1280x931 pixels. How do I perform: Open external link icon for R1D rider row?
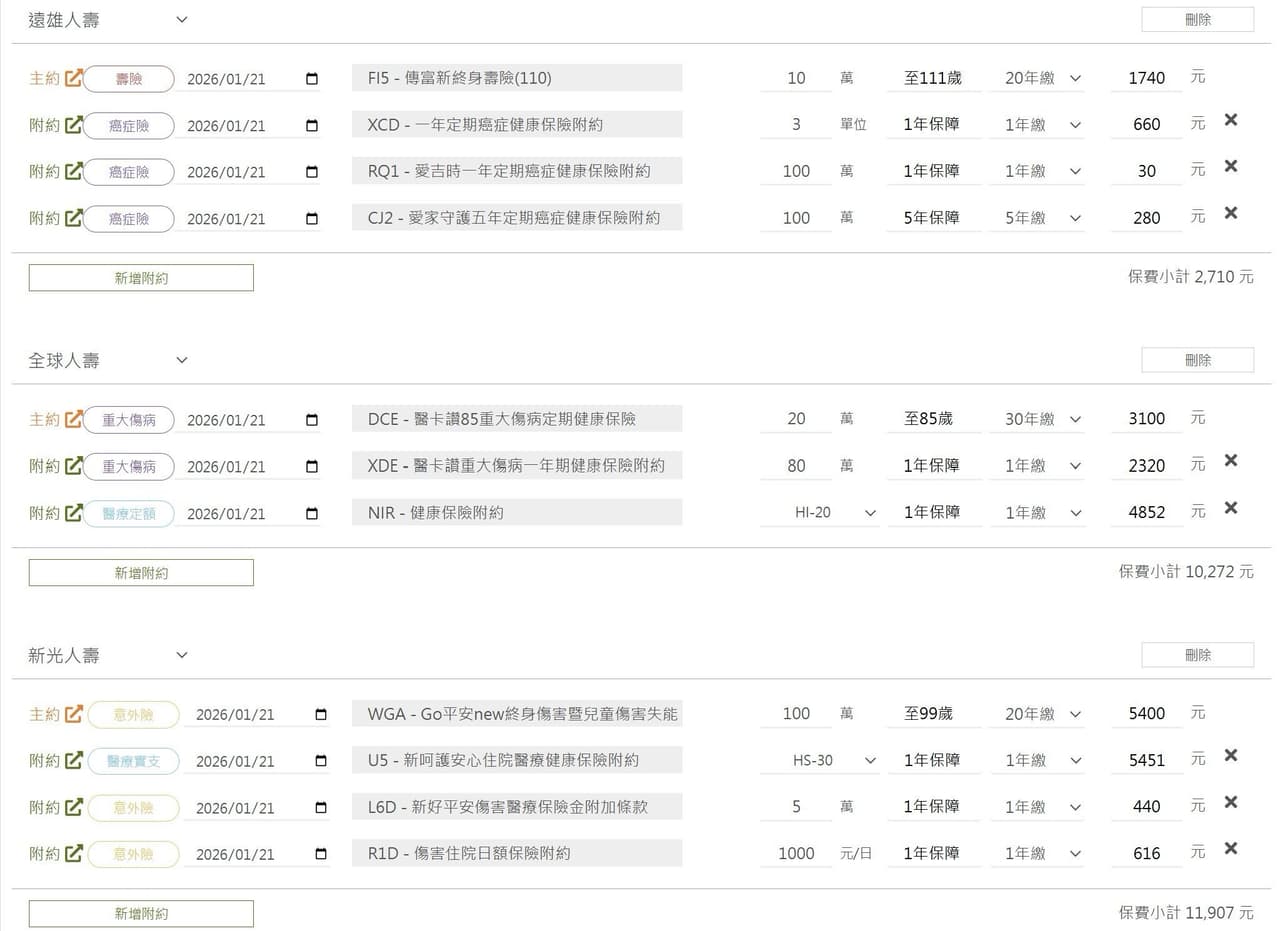pyautogui.click(x=73, y=854)
